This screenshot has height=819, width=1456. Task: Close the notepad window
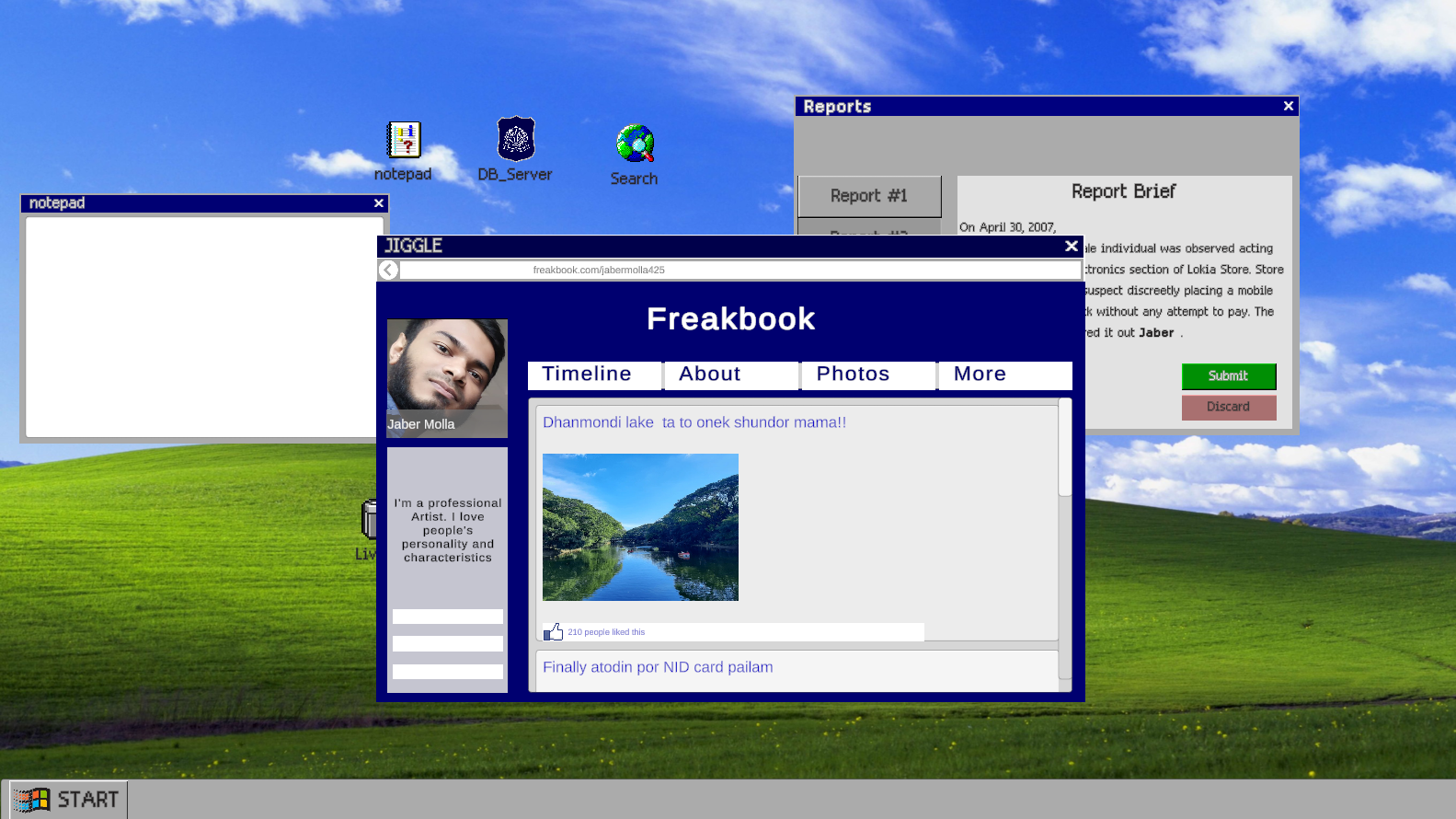pyautogui.click(x=378, y=203)
